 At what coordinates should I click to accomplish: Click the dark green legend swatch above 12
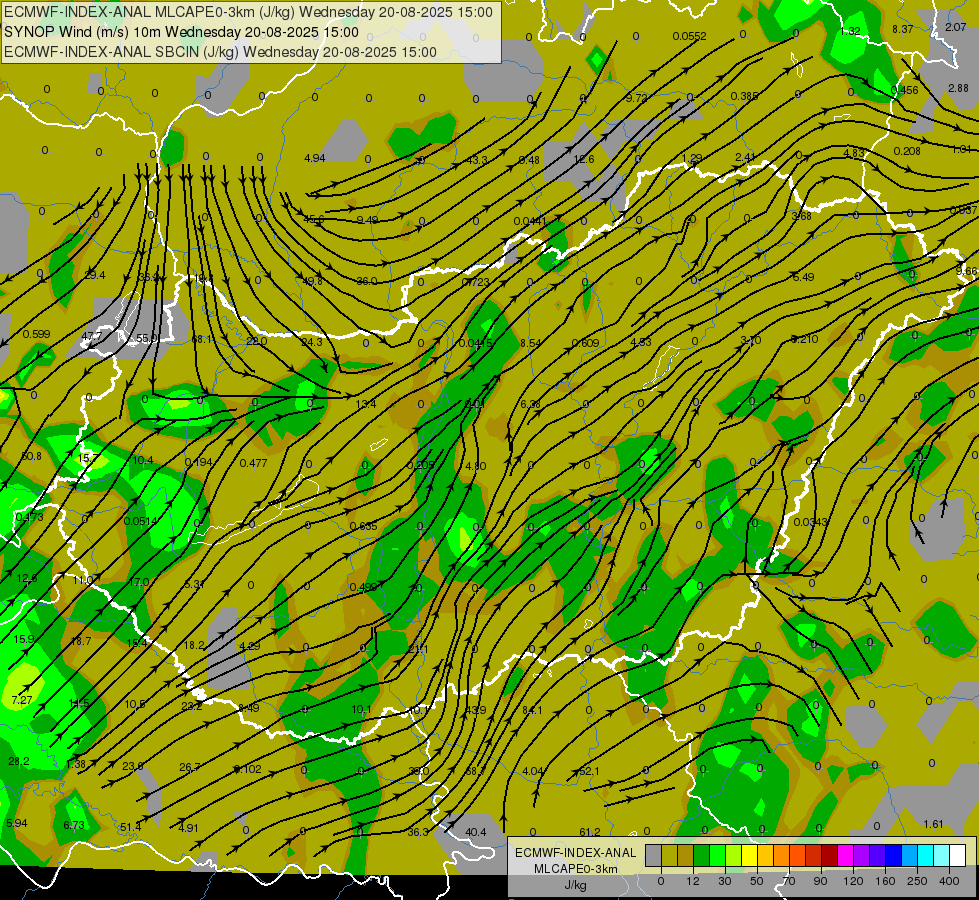701,855
